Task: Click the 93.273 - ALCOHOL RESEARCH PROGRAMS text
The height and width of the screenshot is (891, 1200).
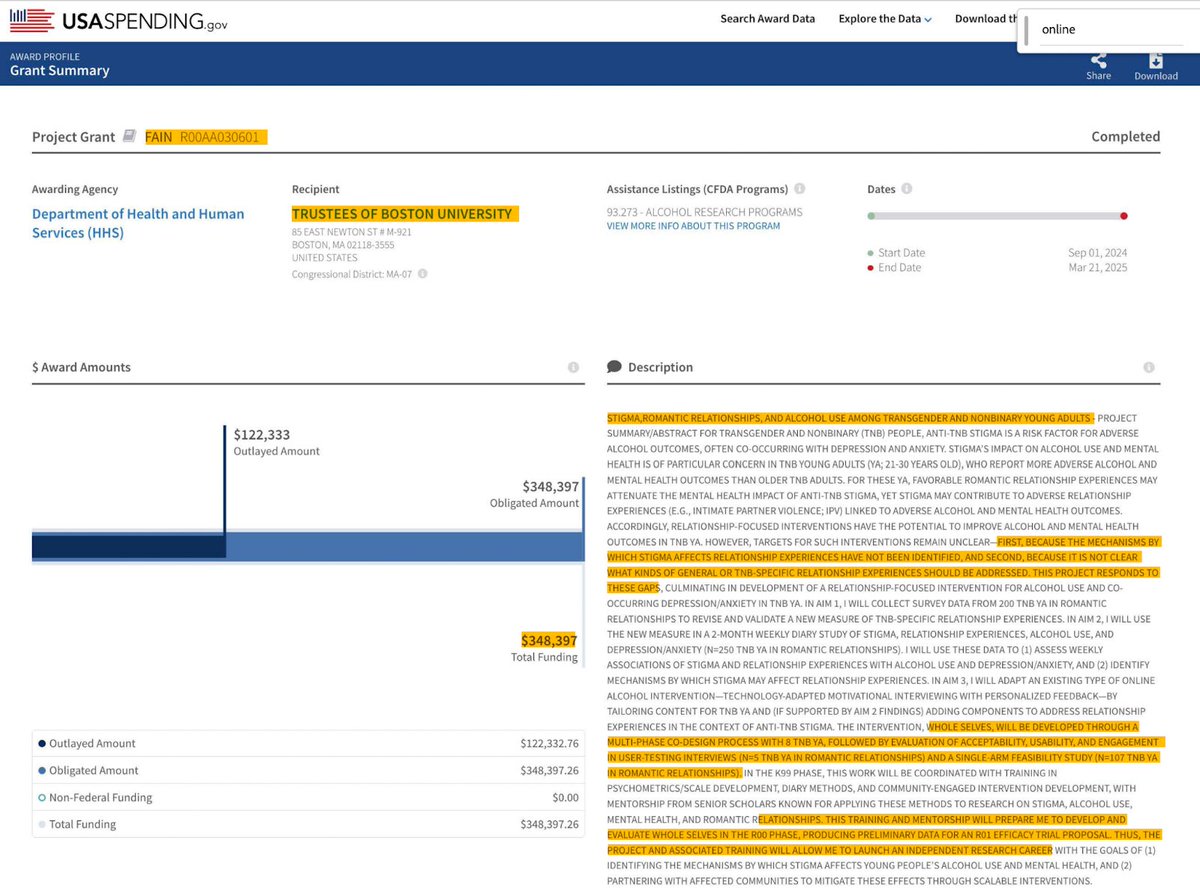Action: tap(704, 212)
